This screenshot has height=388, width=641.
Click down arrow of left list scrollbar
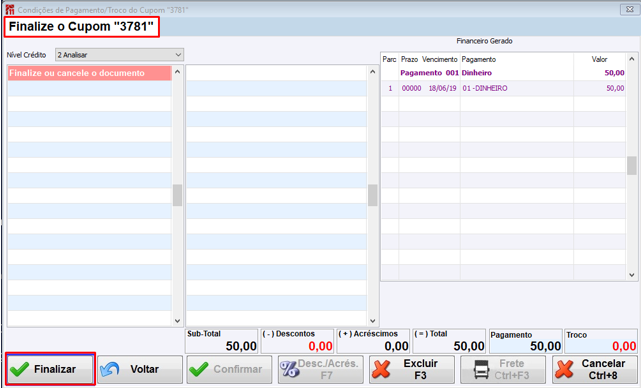click(x=177, y=321)
